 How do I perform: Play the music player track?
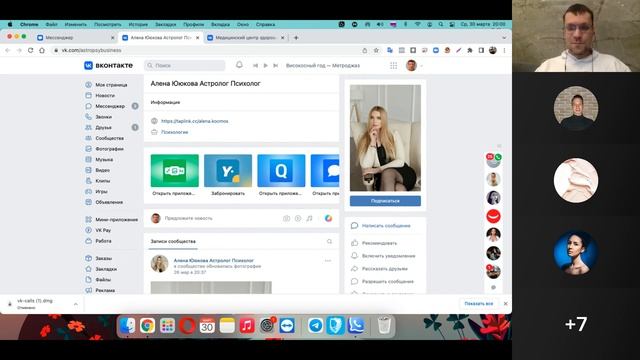coord(266,65)
